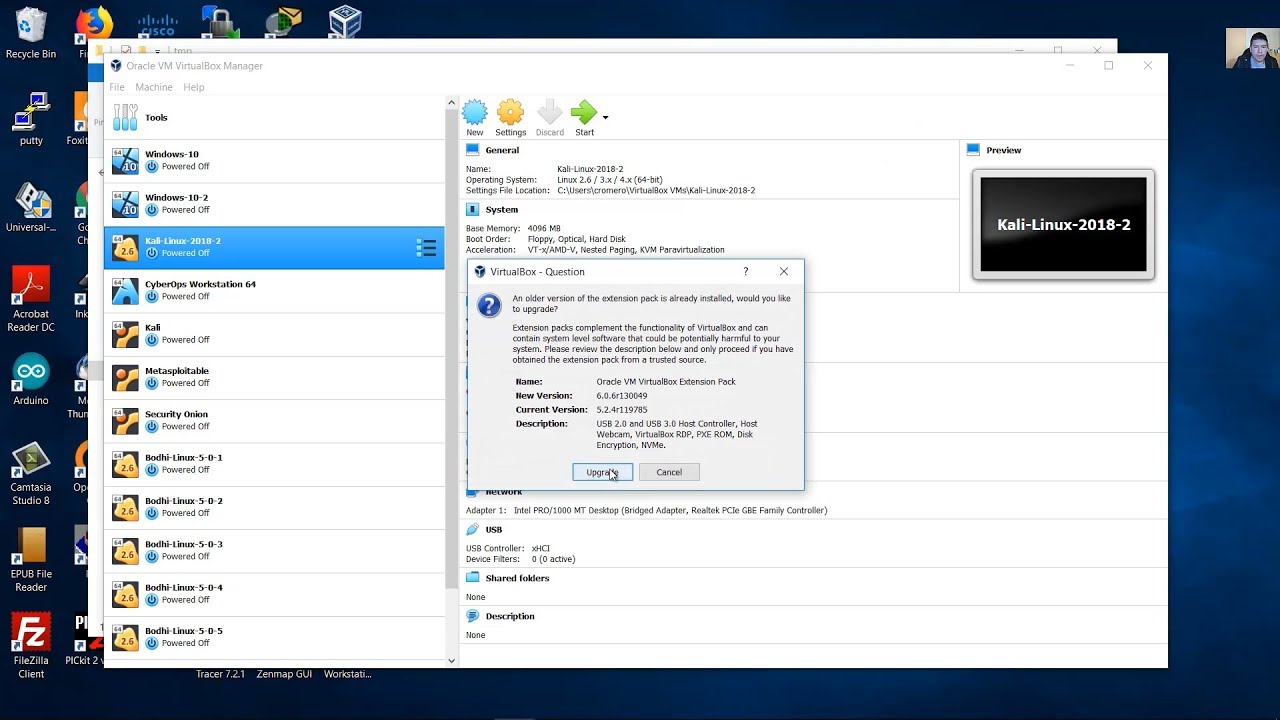Open the Arduino desktop icon
The height and width of the screenshot is (720, 1280).
31,380
